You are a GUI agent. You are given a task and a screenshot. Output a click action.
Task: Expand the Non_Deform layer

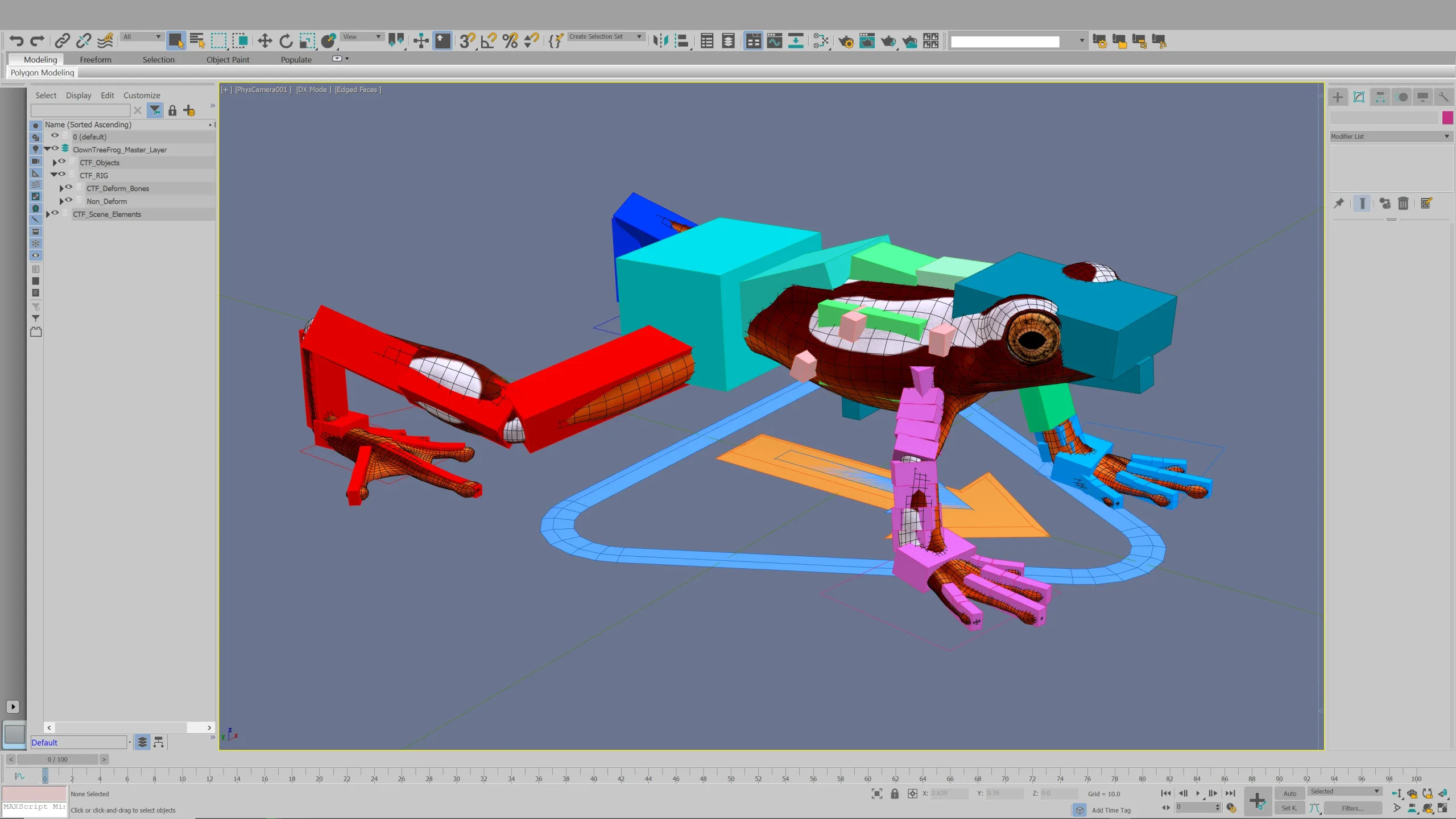coord(61,201)
